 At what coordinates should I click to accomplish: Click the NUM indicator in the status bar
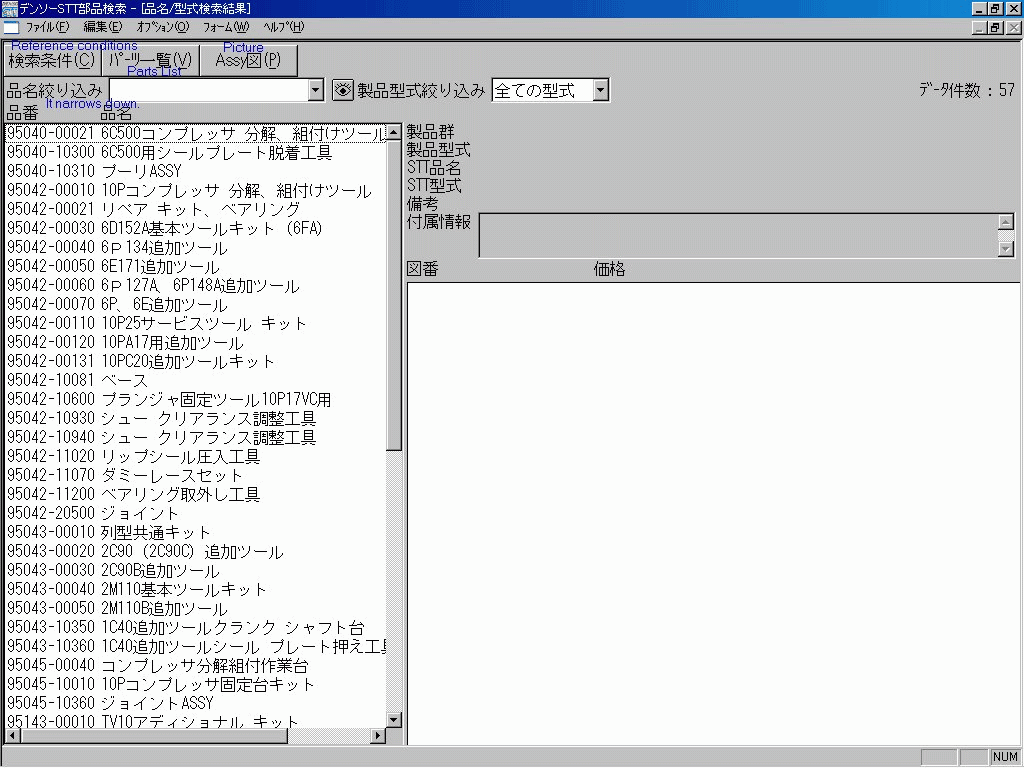(x=1006, y=757)
